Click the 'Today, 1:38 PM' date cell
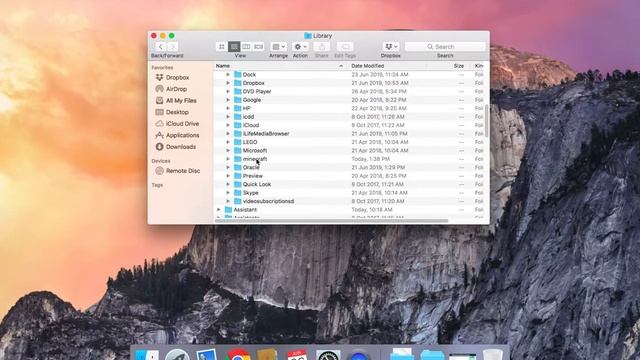 click(370, 159)
